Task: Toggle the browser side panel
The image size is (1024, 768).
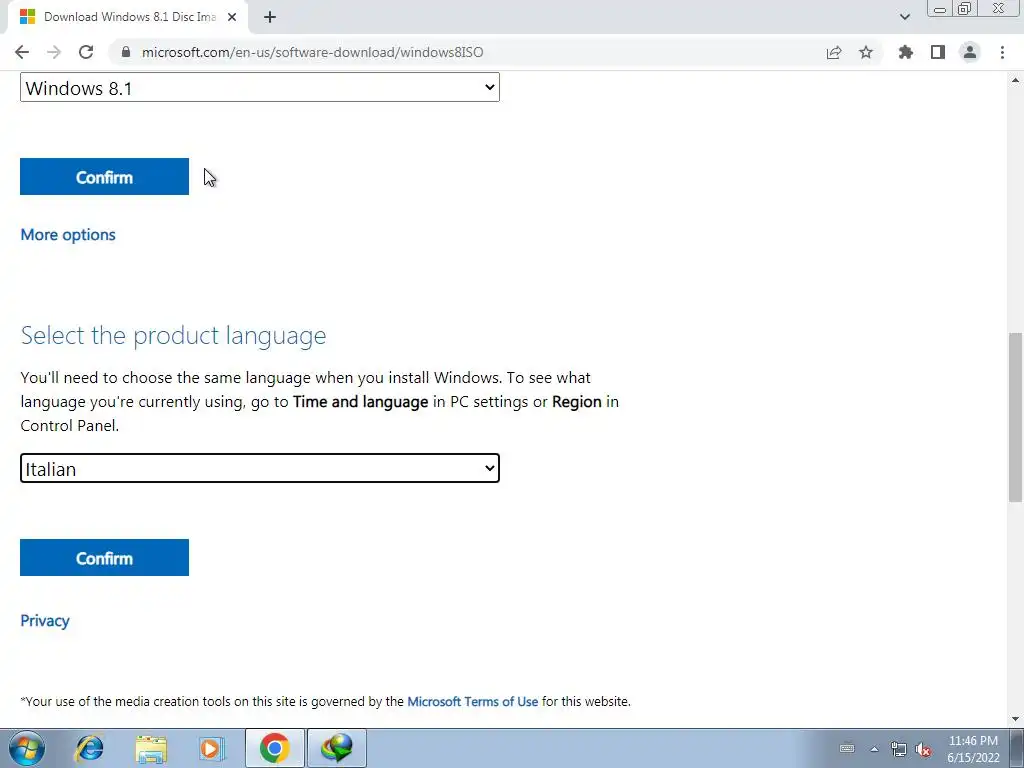Action: (x=938, y=52)
